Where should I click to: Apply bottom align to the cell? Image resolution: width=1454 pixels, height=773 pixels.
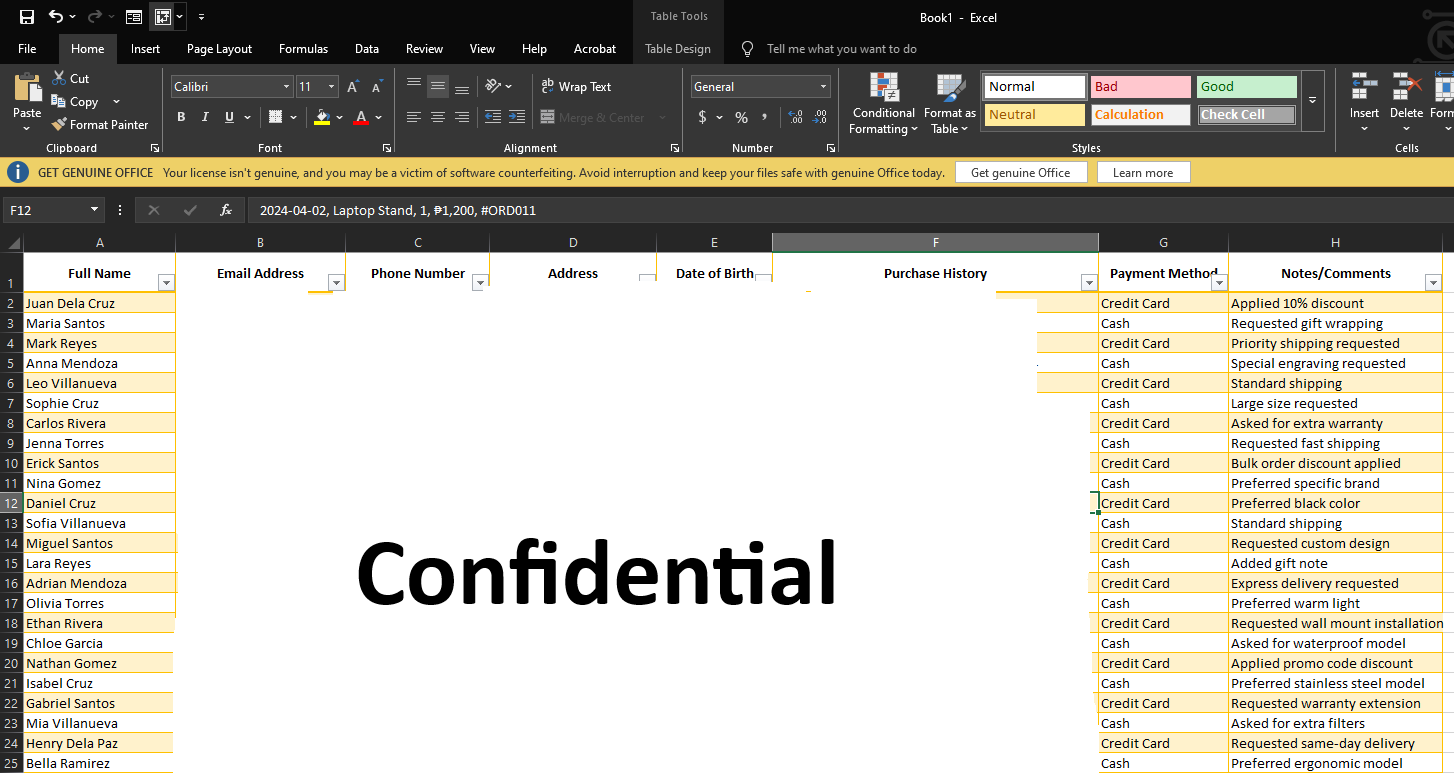point(462,86)
